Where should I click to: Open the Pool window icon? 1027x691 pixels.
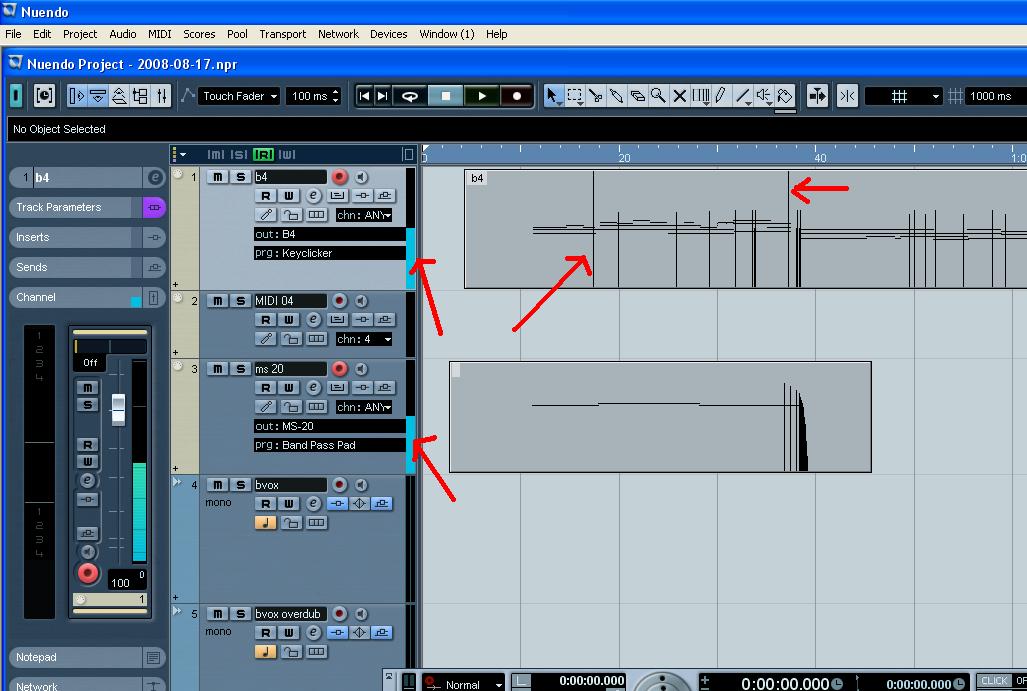coord(140,96)
